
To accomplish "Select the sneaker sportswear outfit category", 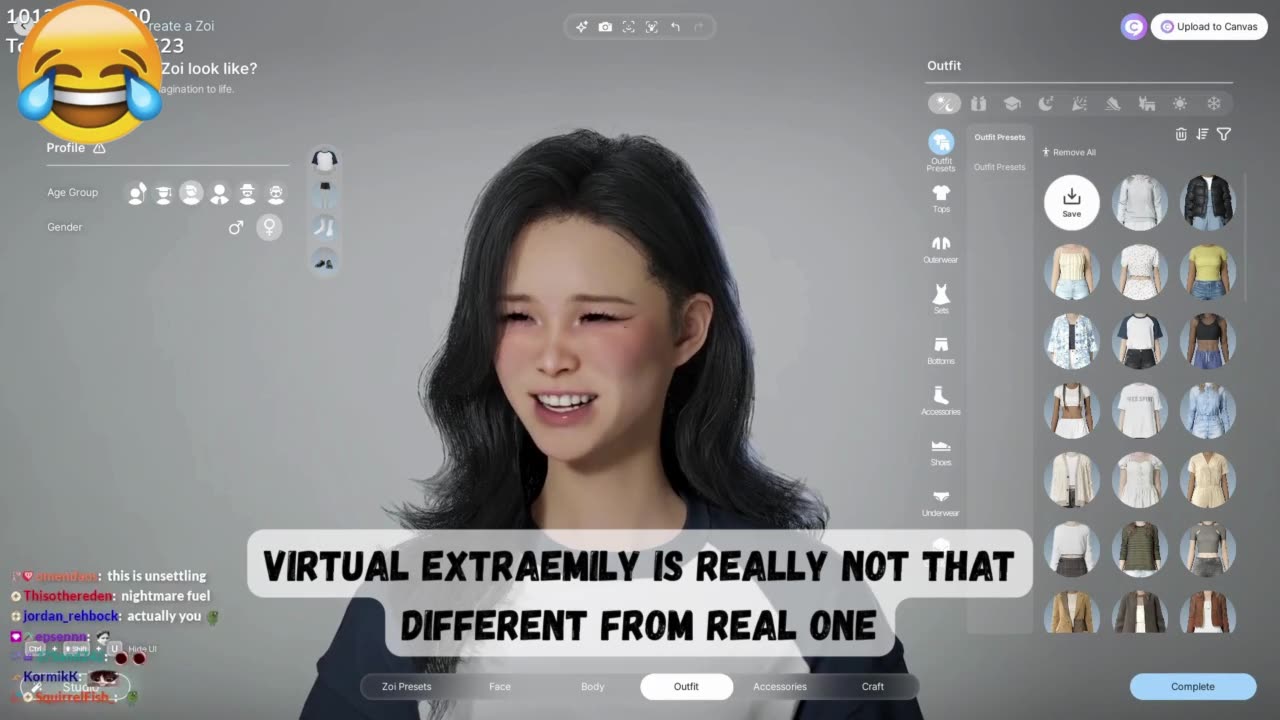I will (x=1113, y=103).
